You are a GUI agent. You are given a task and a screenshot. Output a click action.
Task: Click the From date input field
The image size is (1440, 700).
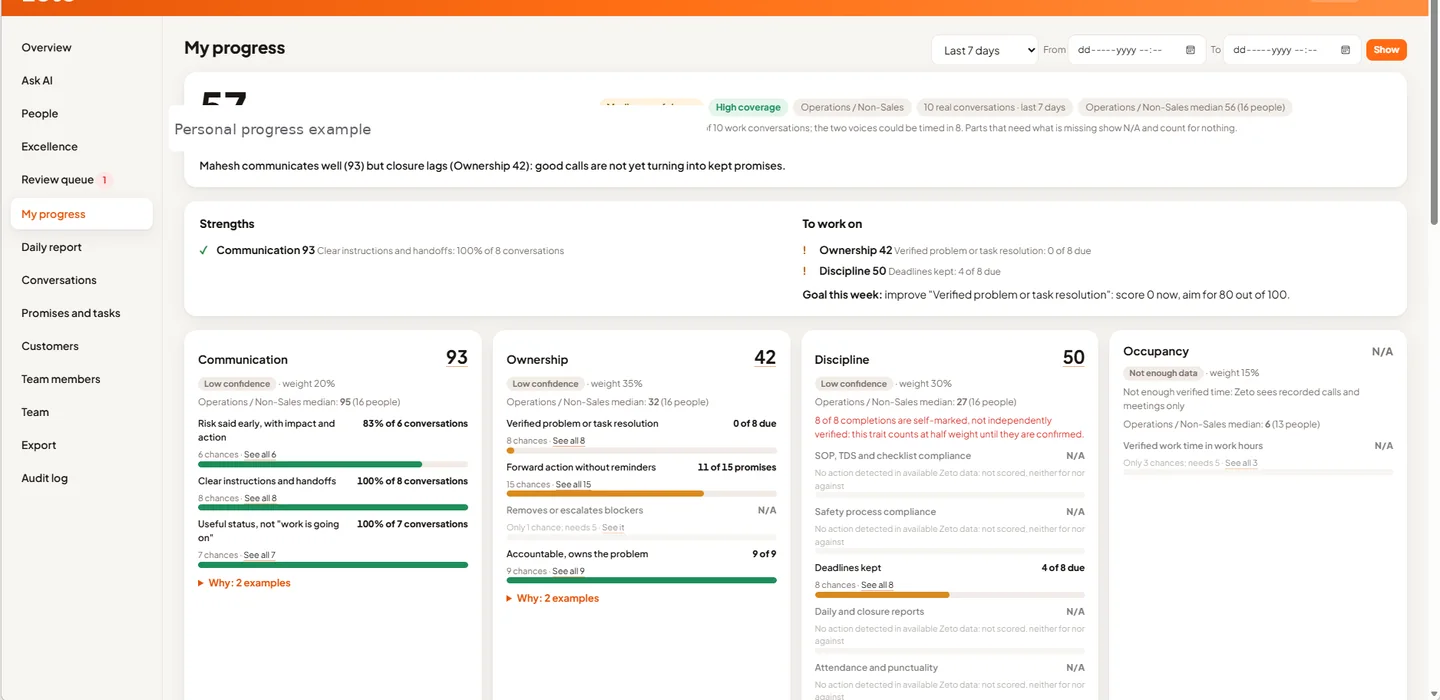click(x=1137, y=50)
